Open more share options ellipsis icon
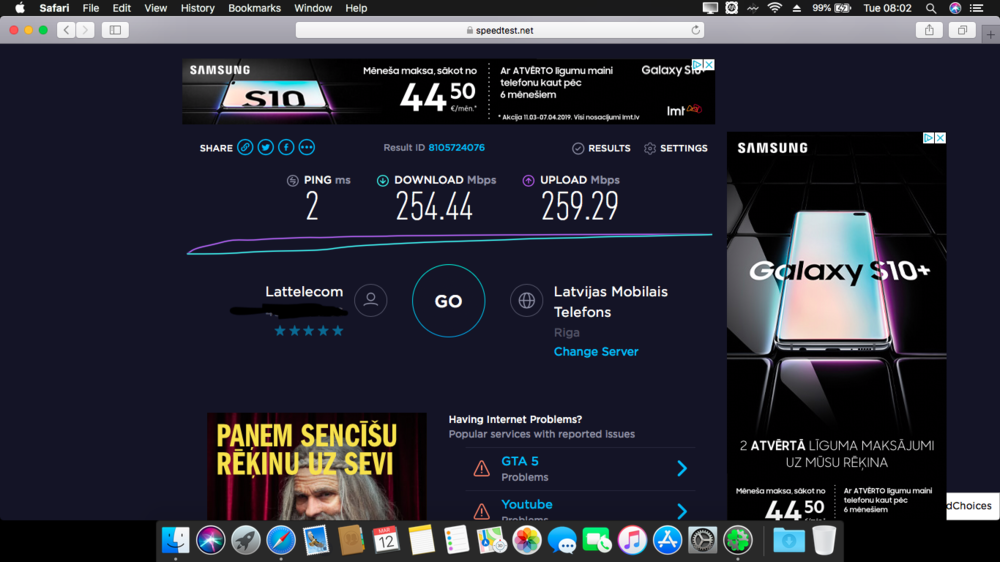 click(x=307, y=147)
